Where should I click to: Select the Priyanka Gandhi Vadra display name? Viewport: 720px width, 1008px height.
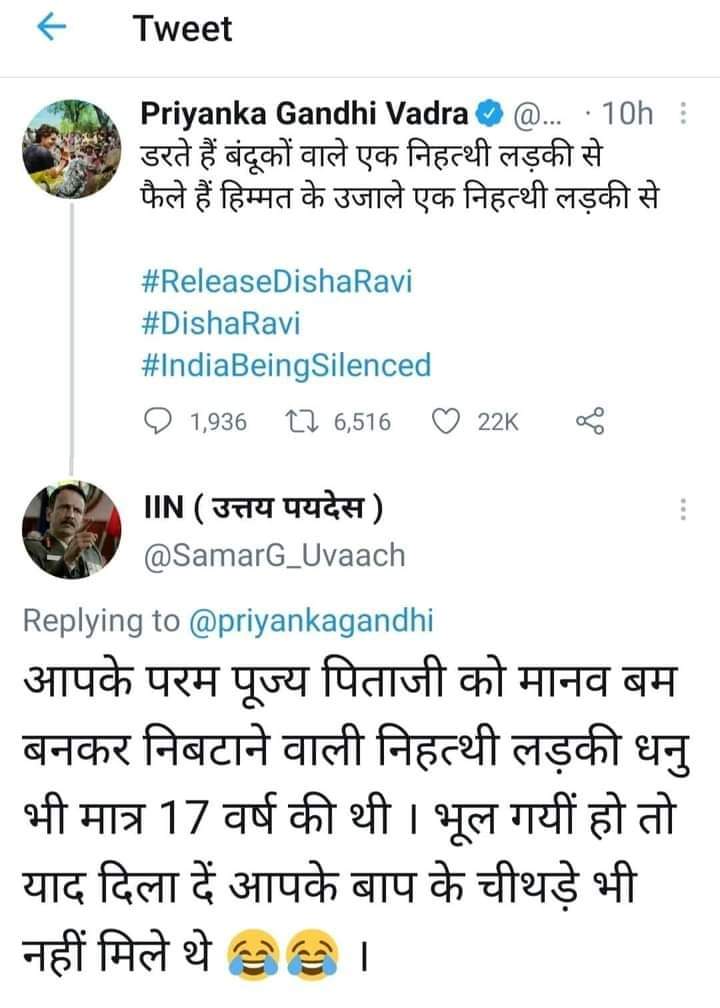point(304,114)
